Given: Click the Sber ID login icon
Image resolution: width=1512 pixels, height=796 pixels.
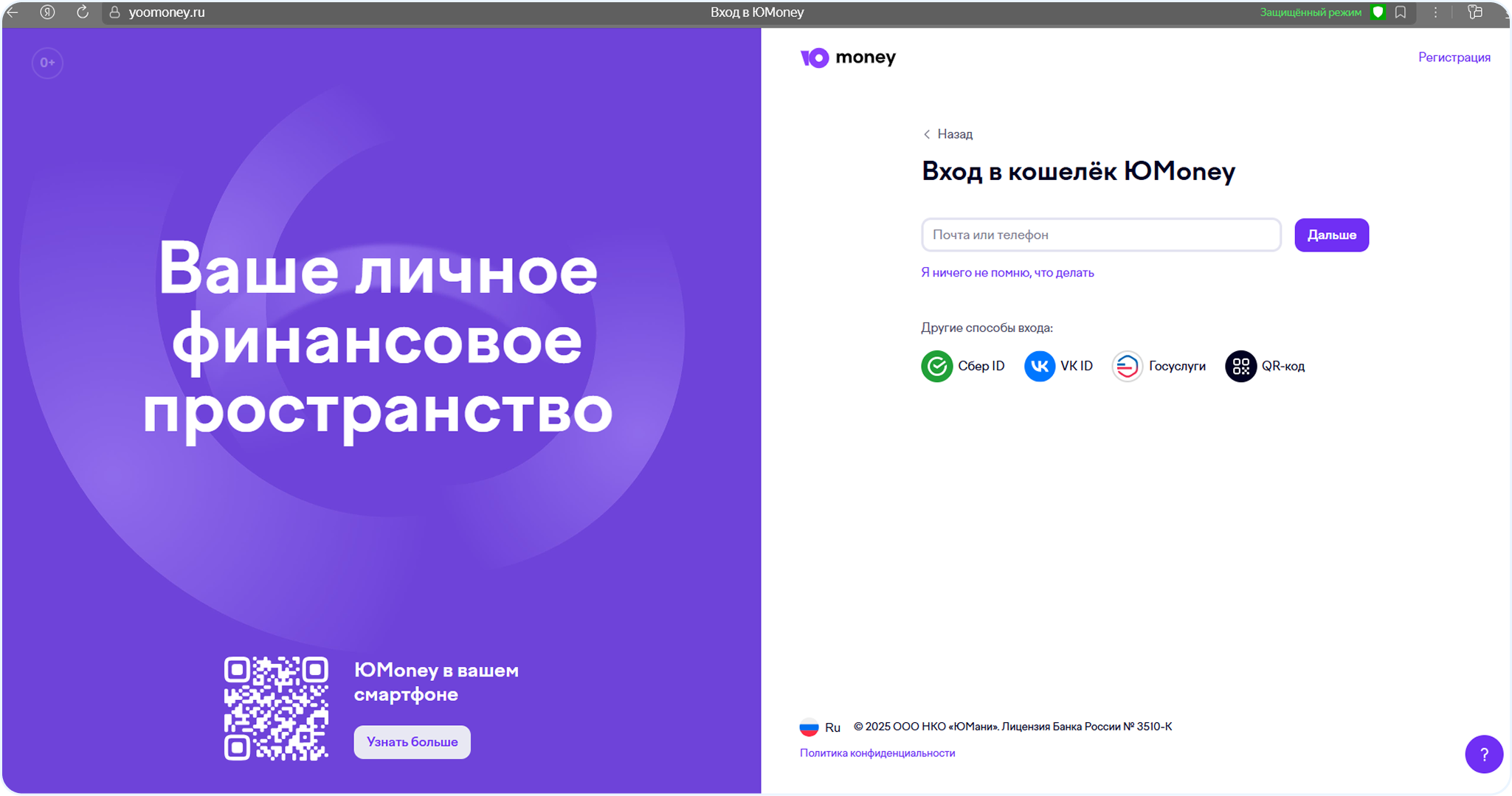Looking at the screenshot, I should pos(936,366).
